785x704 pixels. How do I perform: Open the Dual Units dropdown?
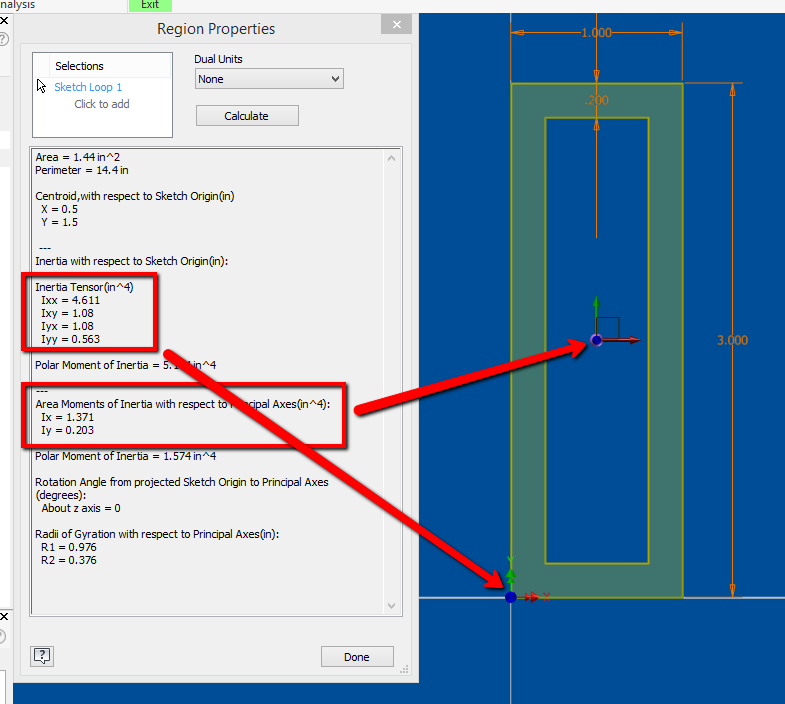269,79
